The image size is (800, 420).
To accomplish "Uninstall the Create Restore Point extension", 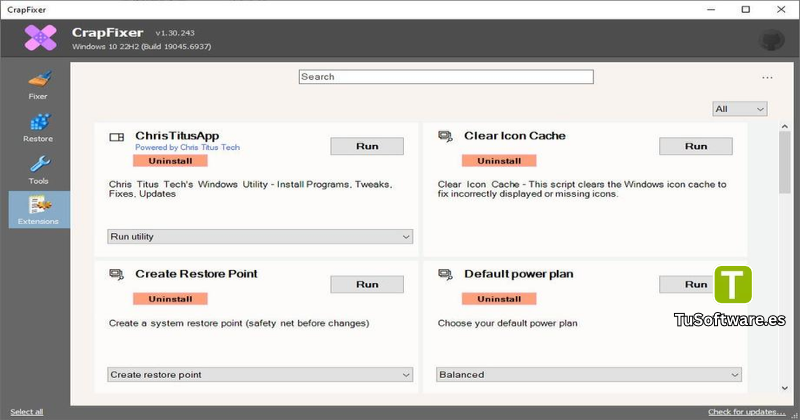I will (x=170, y=299).
